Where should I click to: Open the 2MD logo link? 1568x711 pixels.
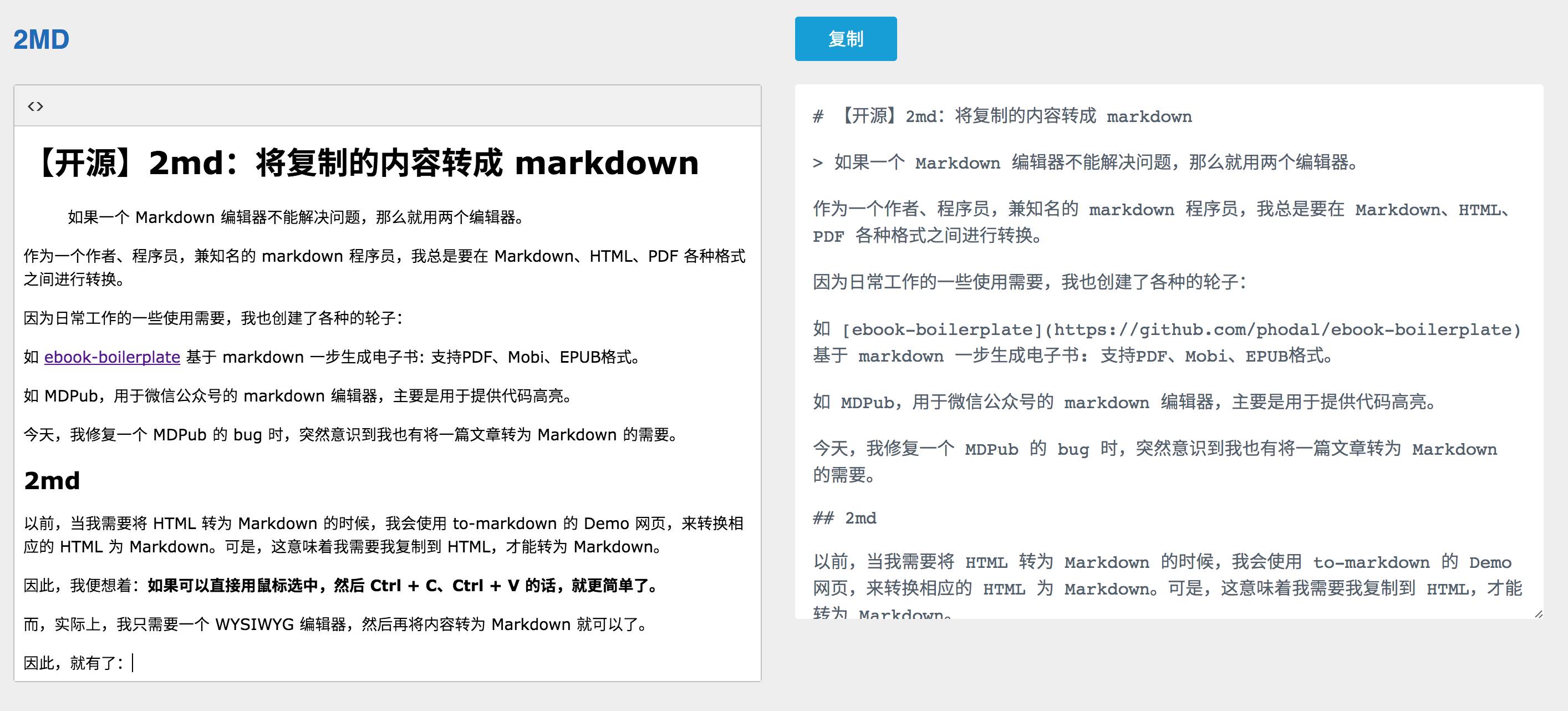coord(42,39)
